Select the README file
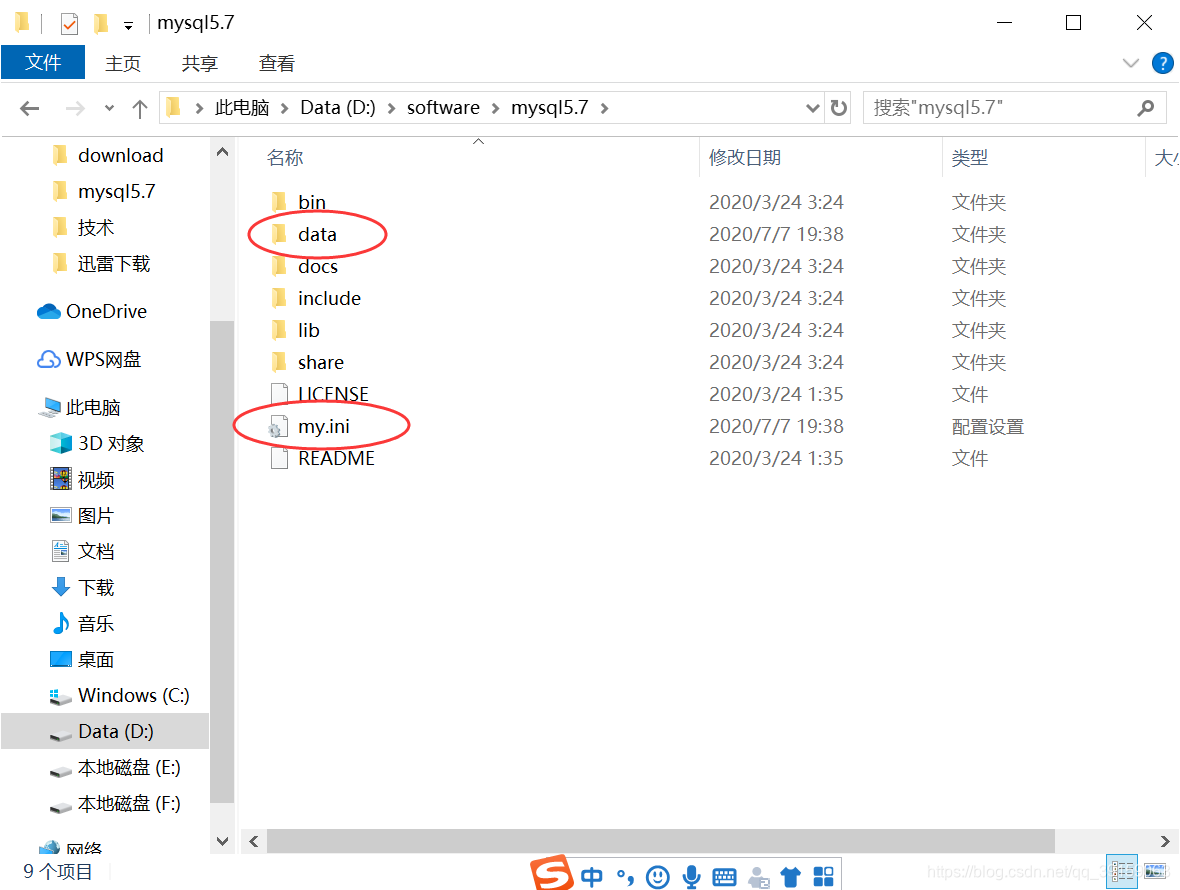The width and height of the screenshot is (1180, 890). 336,458
